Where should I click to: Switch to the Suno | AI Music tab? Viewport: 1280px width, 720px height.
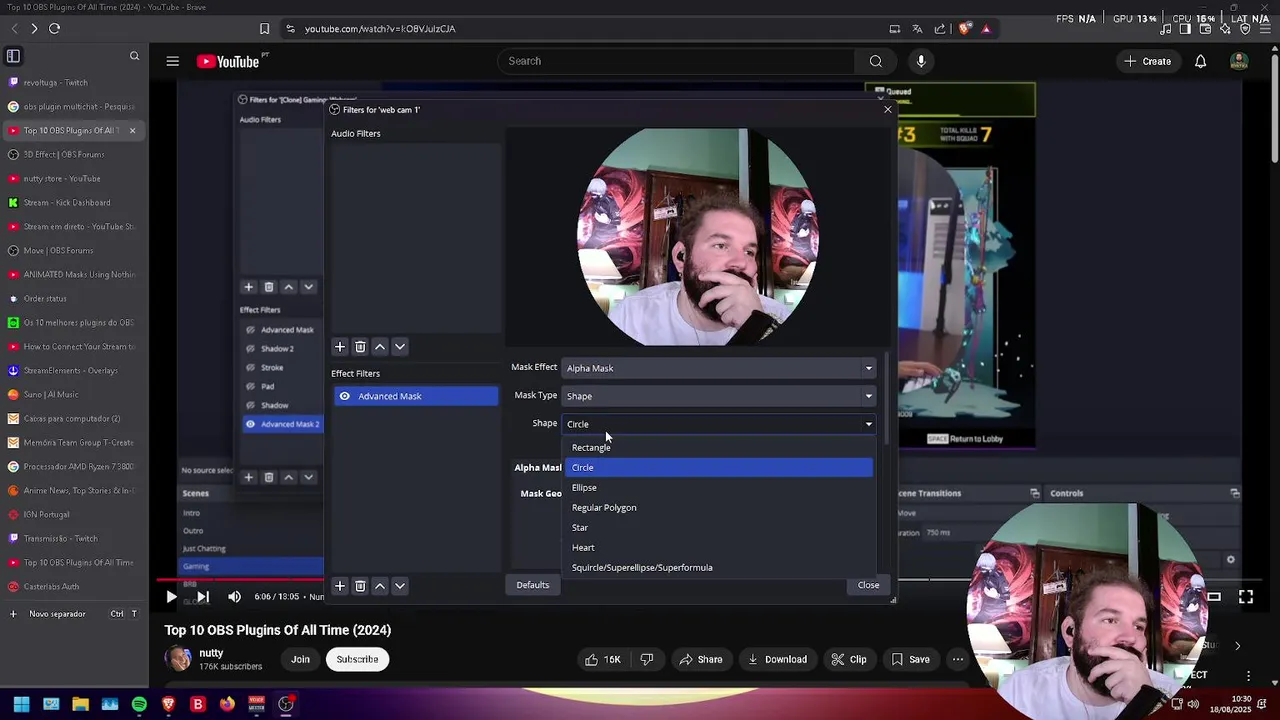coord(72,395)
